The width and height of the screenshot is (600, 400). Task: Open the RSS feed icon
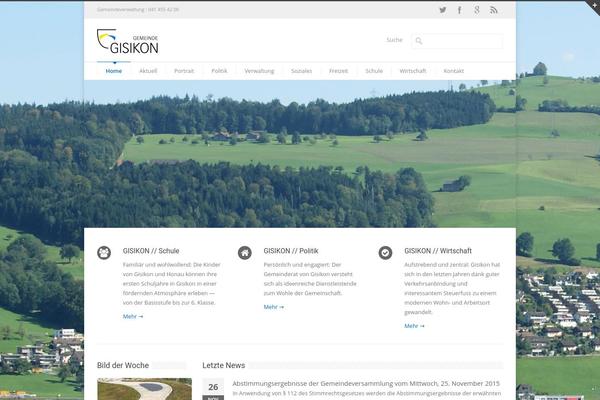pyautogui.click(x=494, y=10)
